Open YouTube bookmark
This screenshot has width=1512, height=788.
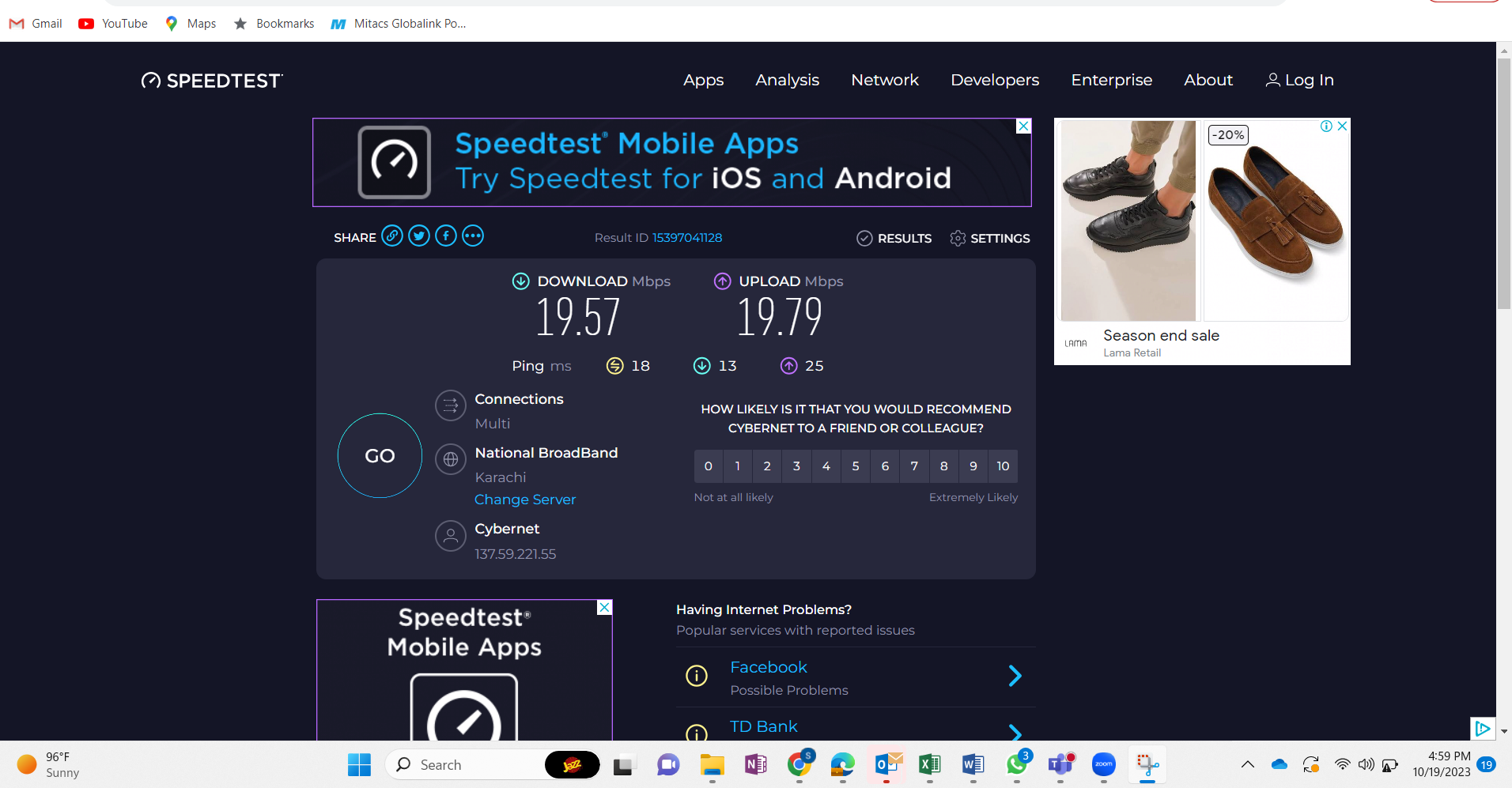click(113, 24)
